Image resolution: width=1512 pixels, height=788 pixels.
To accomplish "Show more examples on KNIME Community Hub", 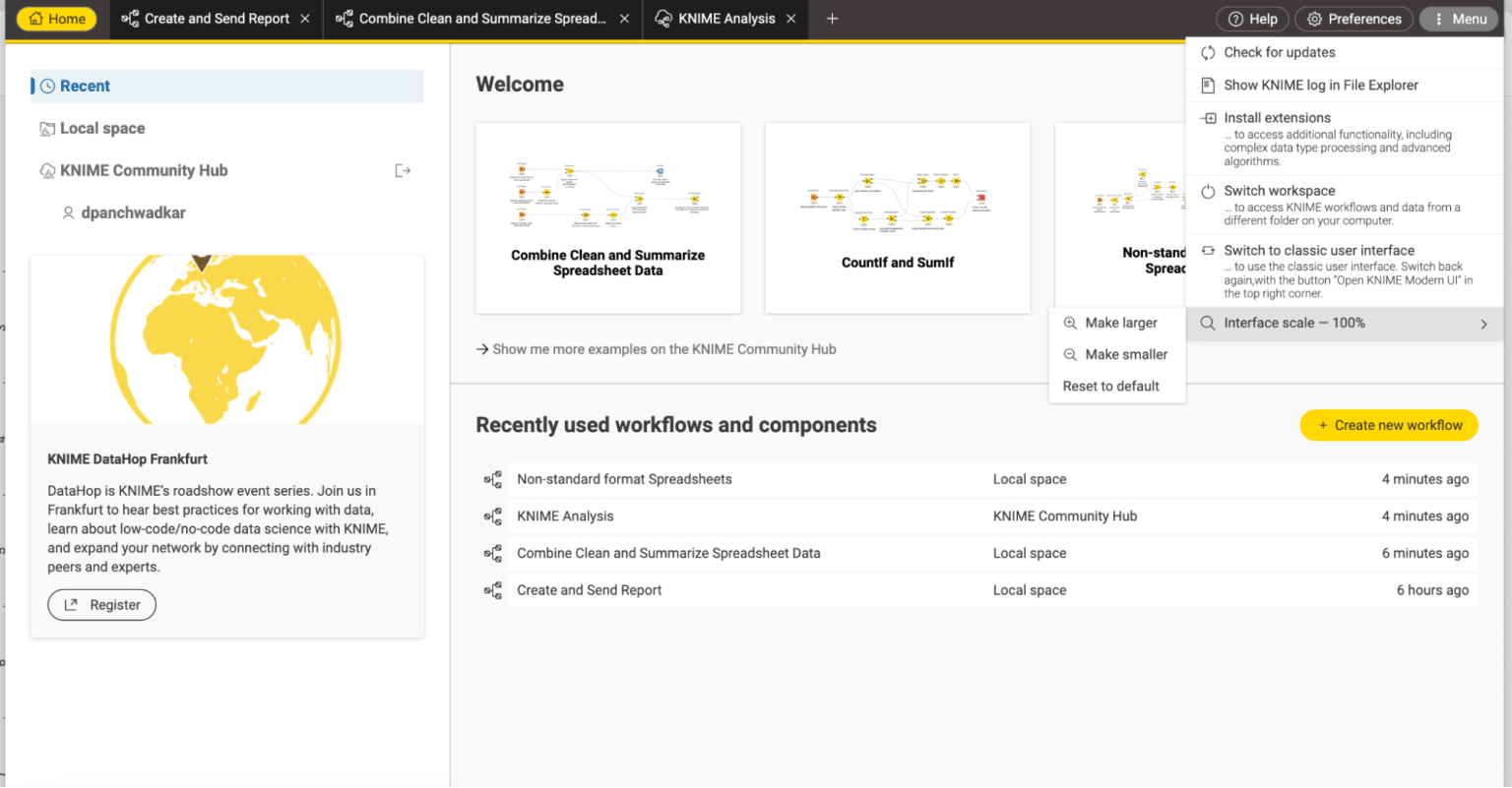I will (x=657, y=349).
